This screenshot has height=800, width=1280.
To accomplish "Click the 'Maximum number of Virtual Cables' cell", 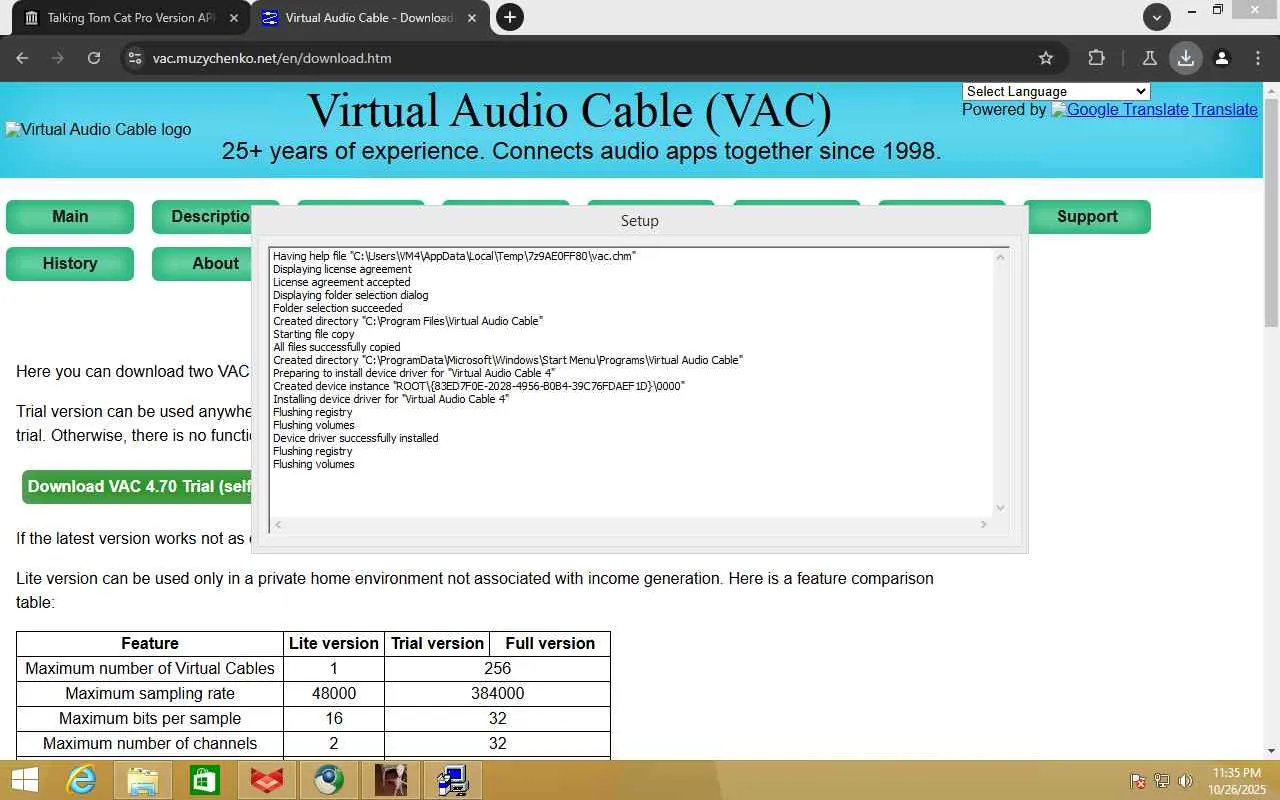I will pyautogui.click(x=150, y=669).
